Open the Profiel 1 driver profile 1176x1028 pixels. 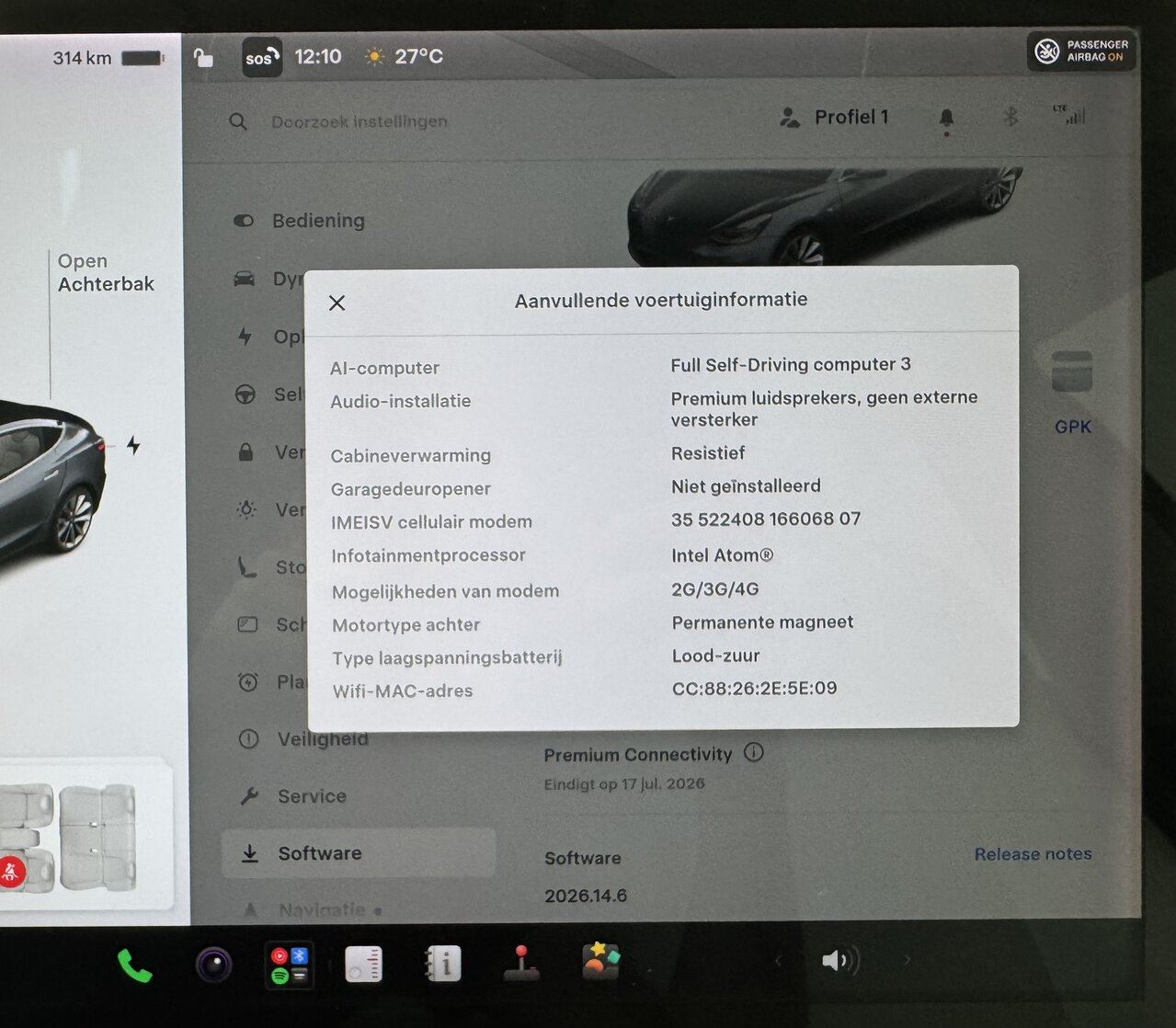(x=835, y=117)
